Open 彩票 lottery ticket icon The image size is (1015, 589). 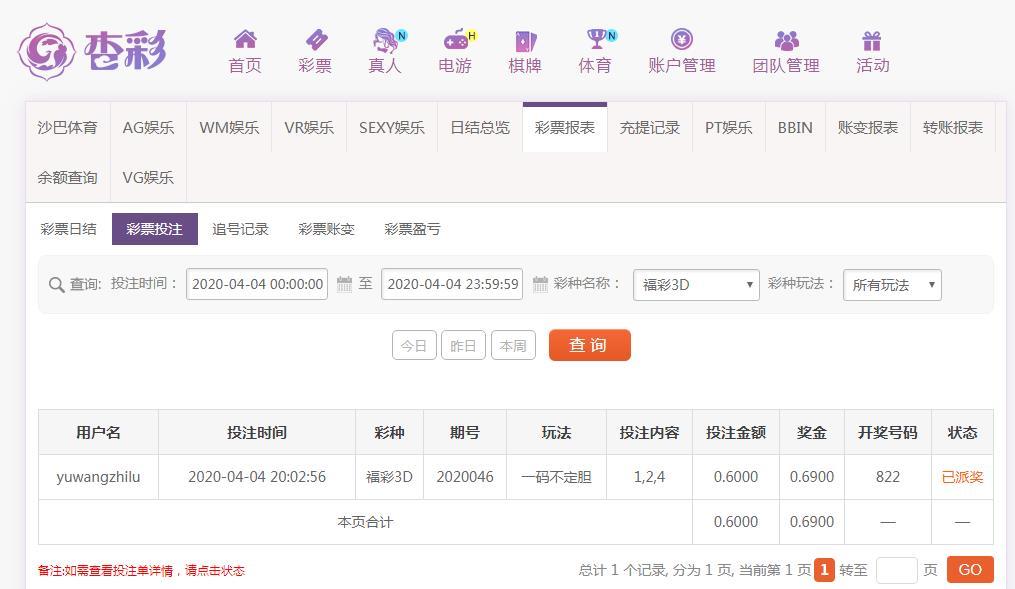tap(316, 40)
